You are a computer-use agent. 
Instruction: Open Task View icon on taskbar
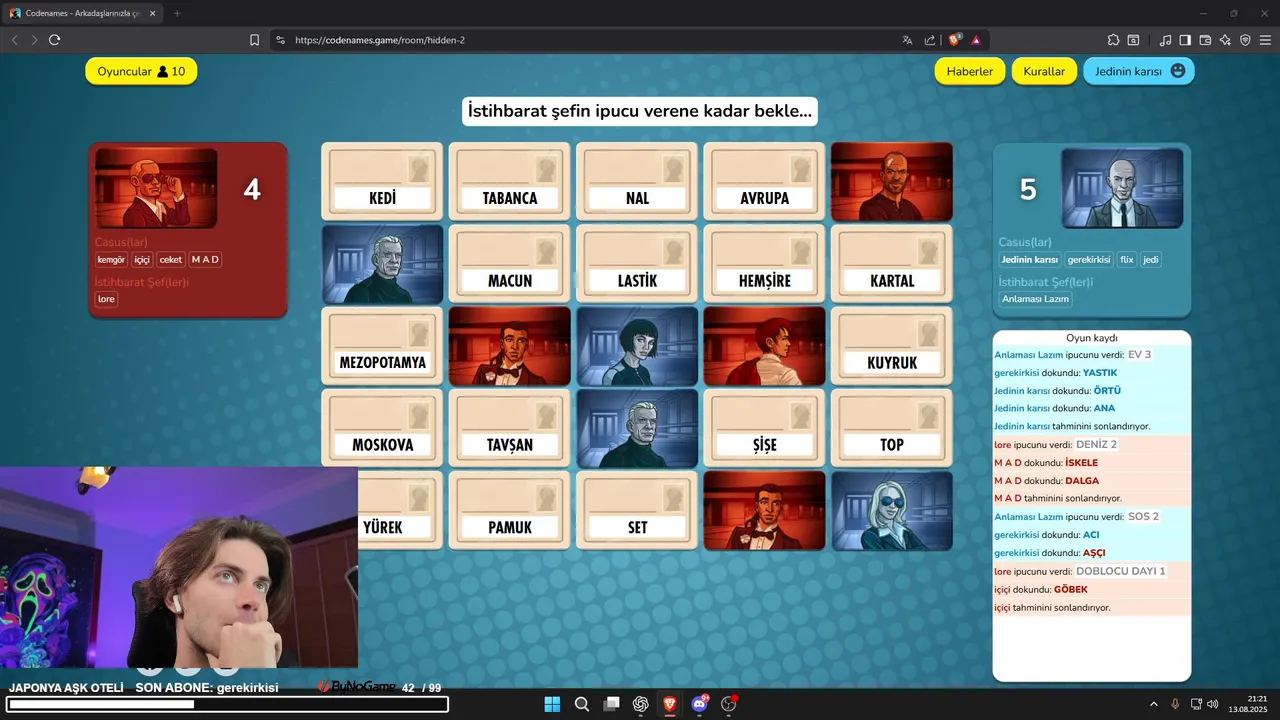[611, 704]
